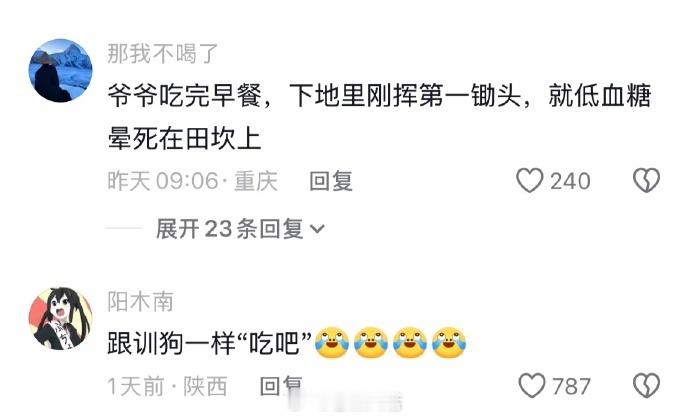690x419 pixels.
Task: Select the comment text 跟训狗一样“吃吧”
Action: pos(210,343)
